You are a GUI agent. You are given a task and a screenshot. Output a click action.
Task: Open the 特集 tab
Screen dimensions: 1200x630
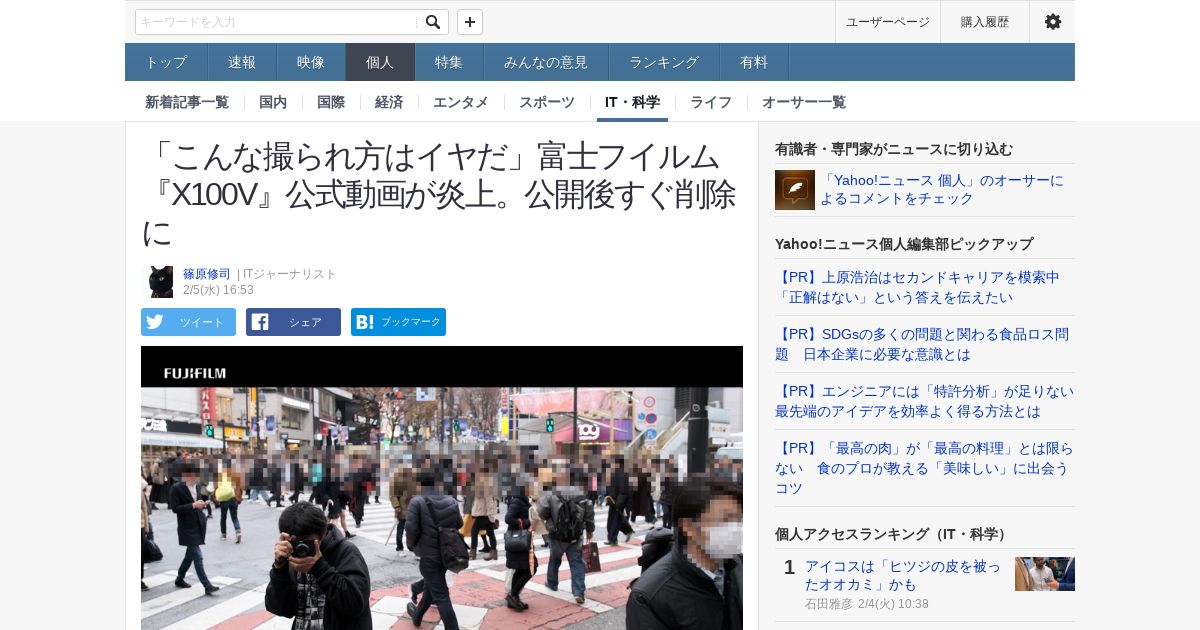pyautogui.click(x=449, y=62)
